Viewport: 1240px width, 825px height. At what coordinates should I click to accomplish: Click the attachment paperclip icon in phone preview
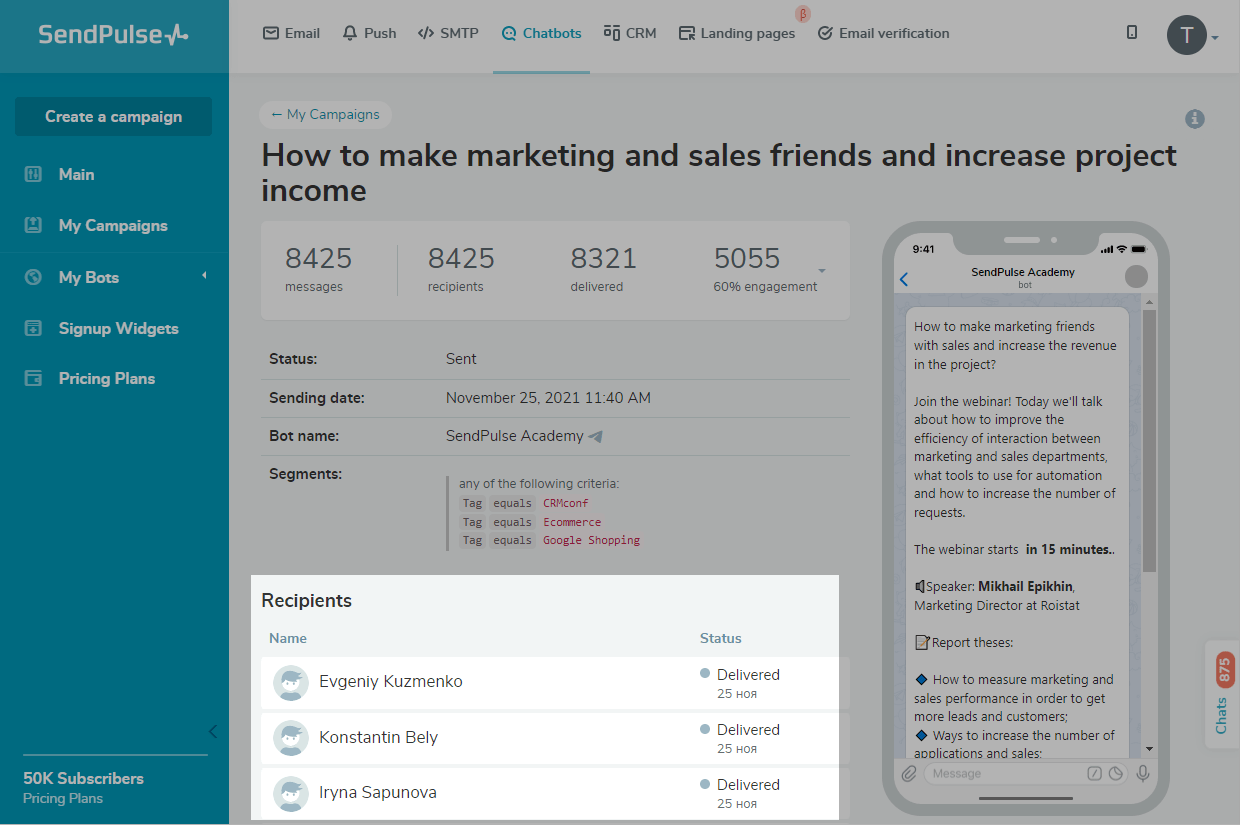[909, 773]
